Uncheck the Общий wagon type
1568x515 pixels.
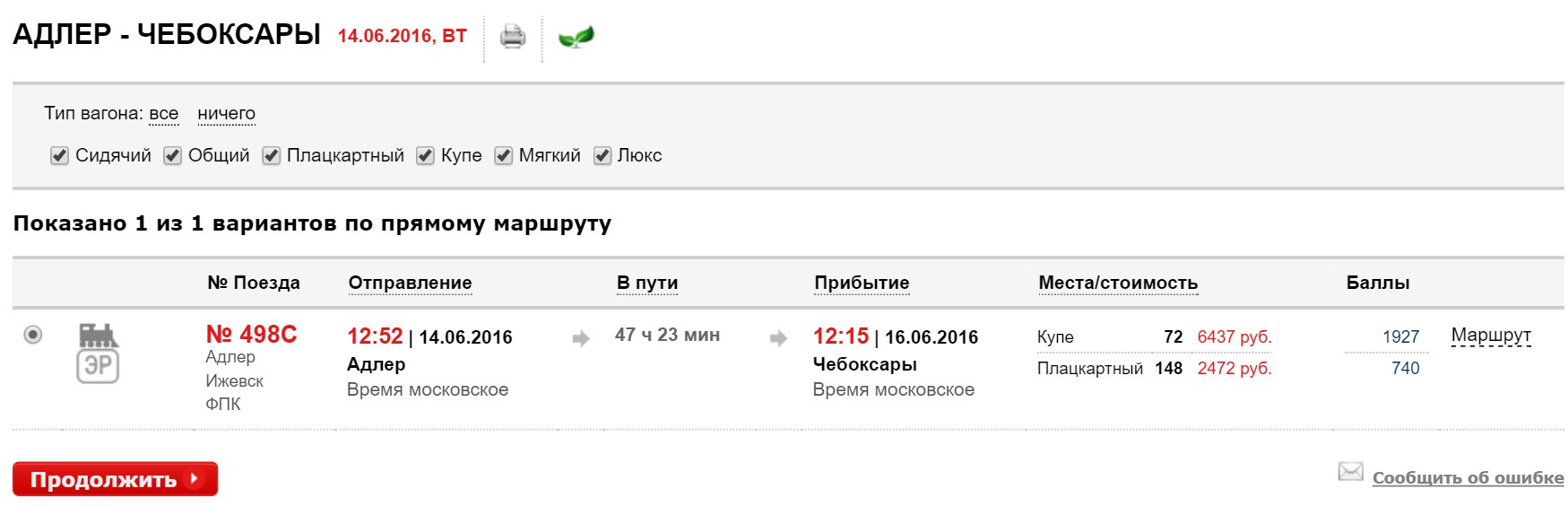172,156
